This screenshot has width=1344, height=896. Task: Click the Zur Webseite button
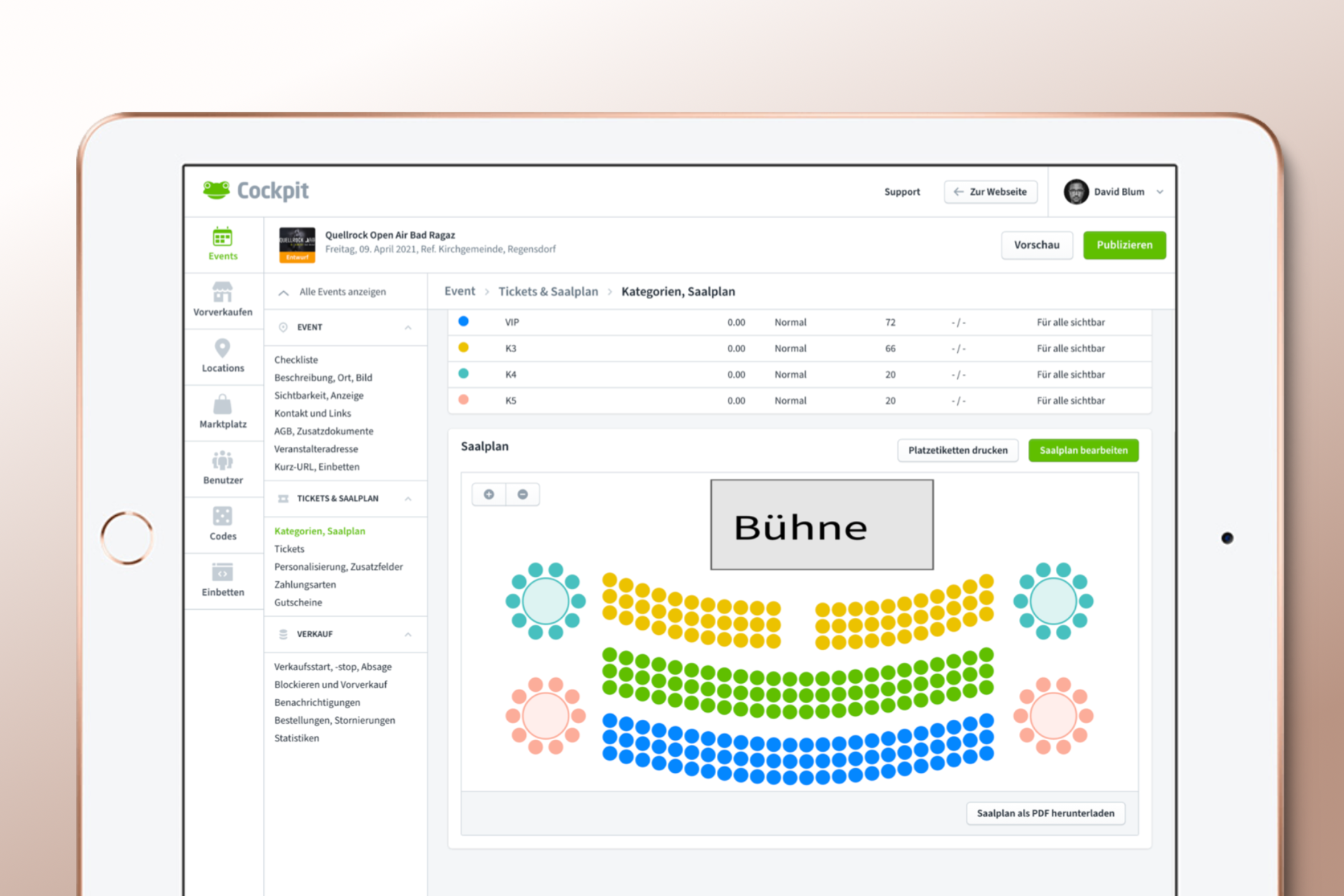point(991,192)
